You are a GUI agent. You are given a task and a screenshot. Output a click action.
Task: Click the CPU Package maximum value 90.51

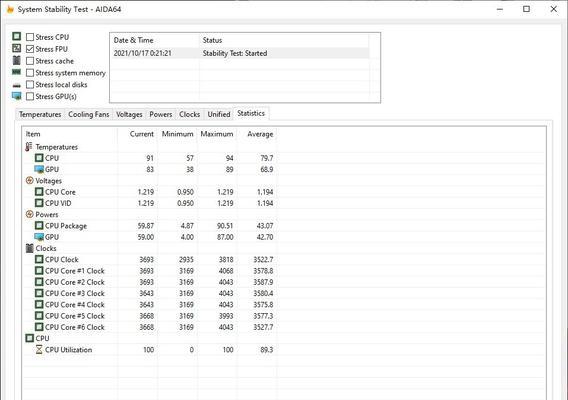(x=225, y=226)
